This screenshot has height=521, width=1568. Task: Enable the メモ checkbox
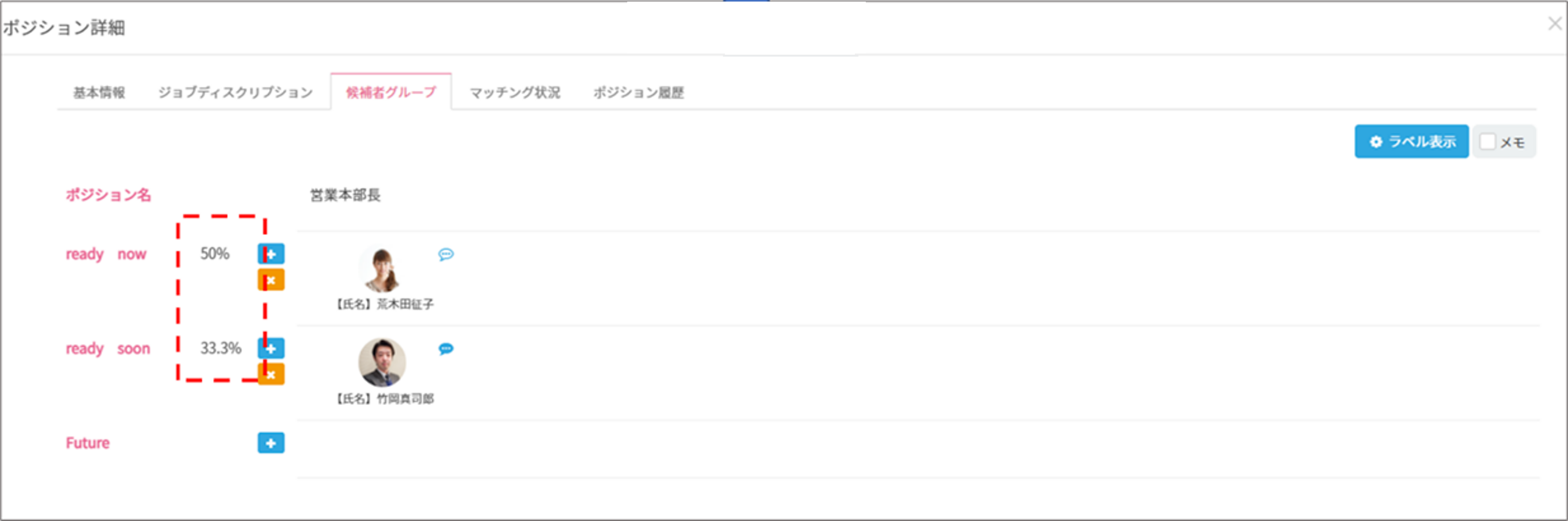coord(1487,142)
